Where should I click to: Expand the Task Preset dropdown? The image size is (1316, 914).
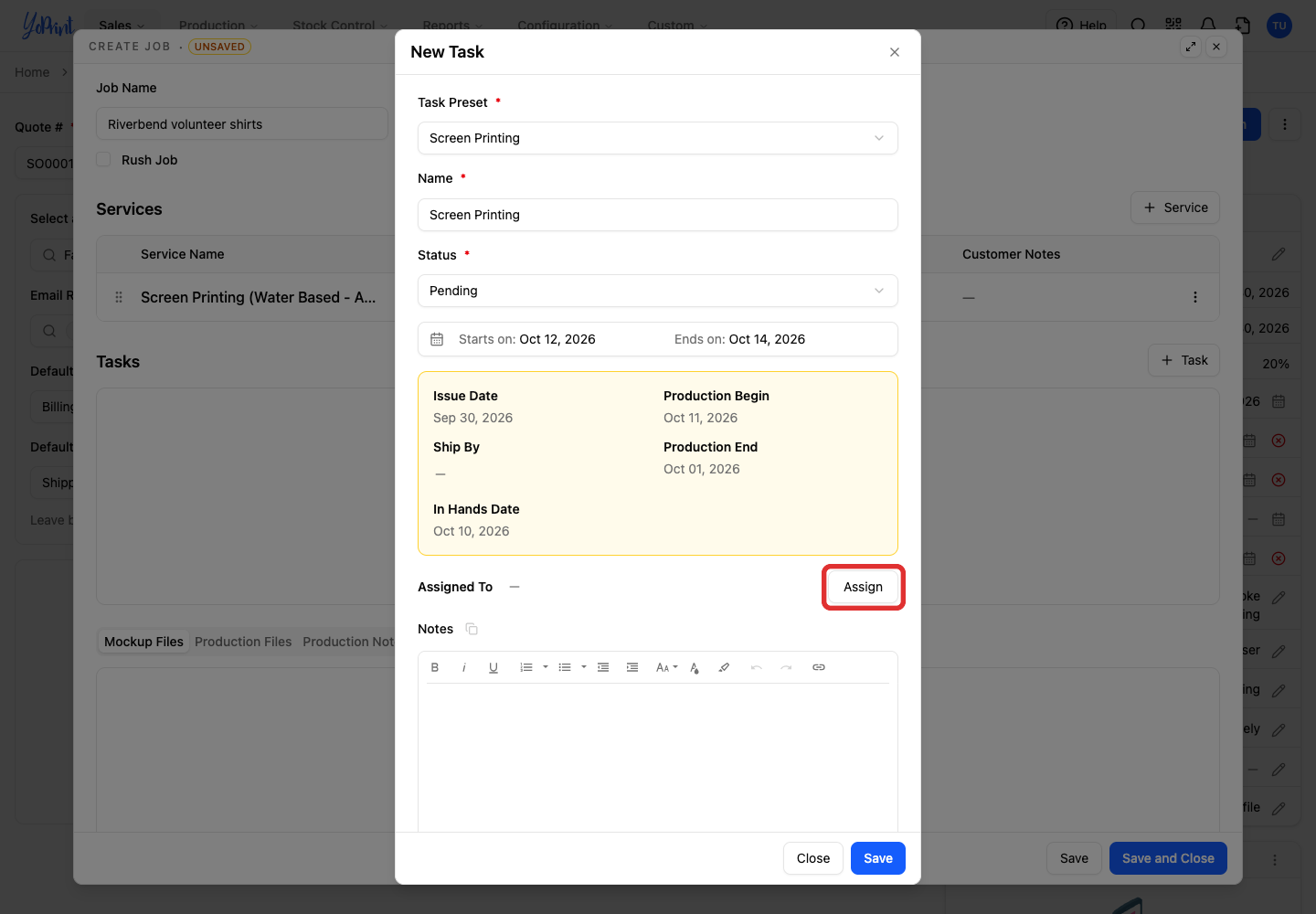[658, 138]
